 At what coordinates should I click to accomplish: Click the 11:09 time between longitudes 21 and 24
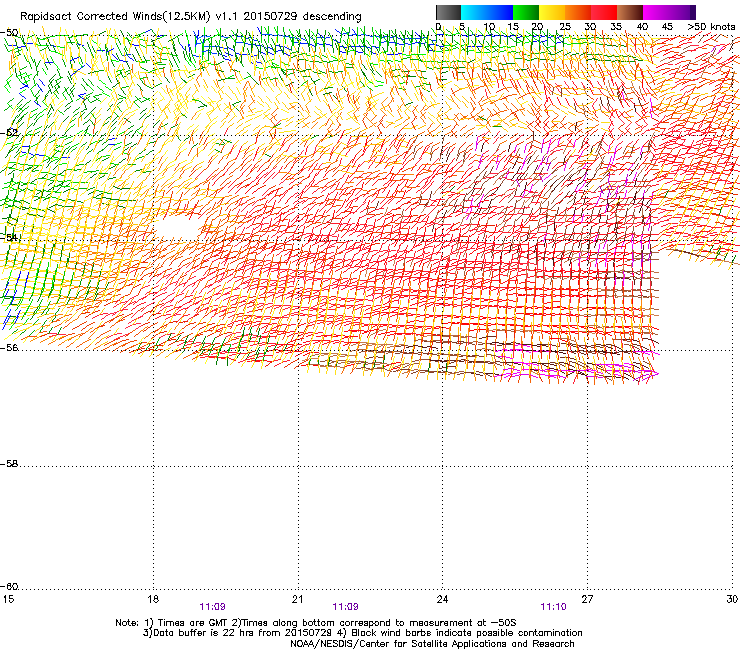pos(345,607)
